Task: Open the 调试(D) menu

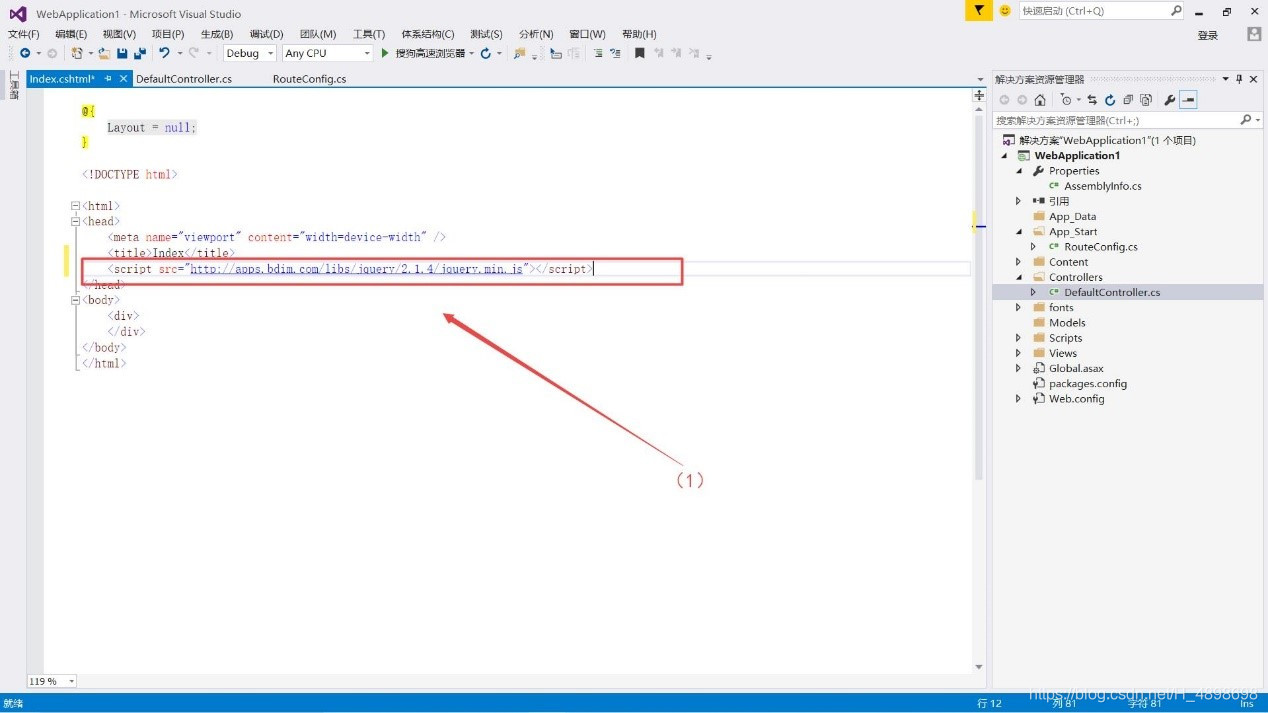Action: coord(266,34)
